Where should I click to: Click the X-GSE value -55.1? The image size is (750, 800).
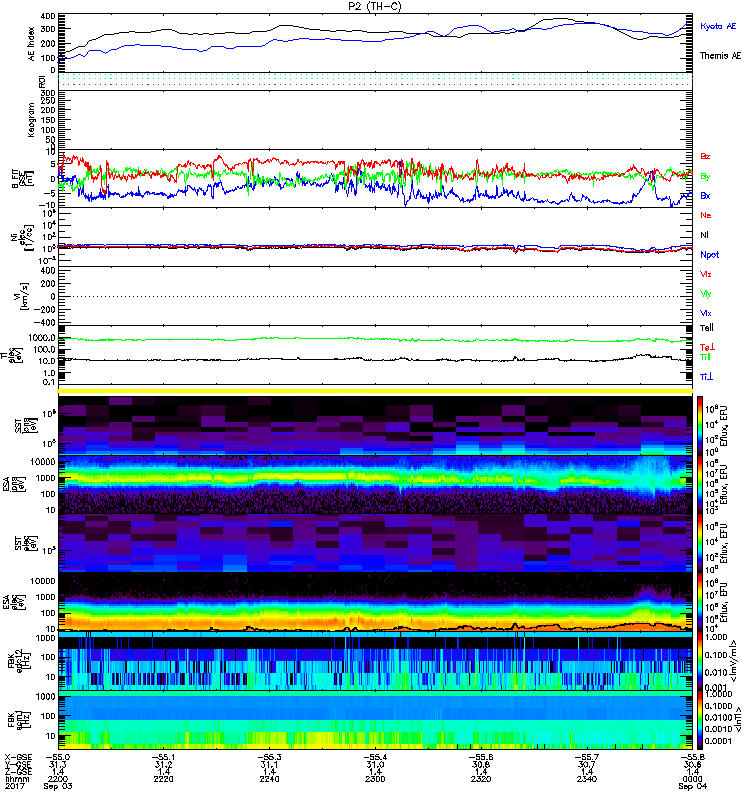(163, 757)
